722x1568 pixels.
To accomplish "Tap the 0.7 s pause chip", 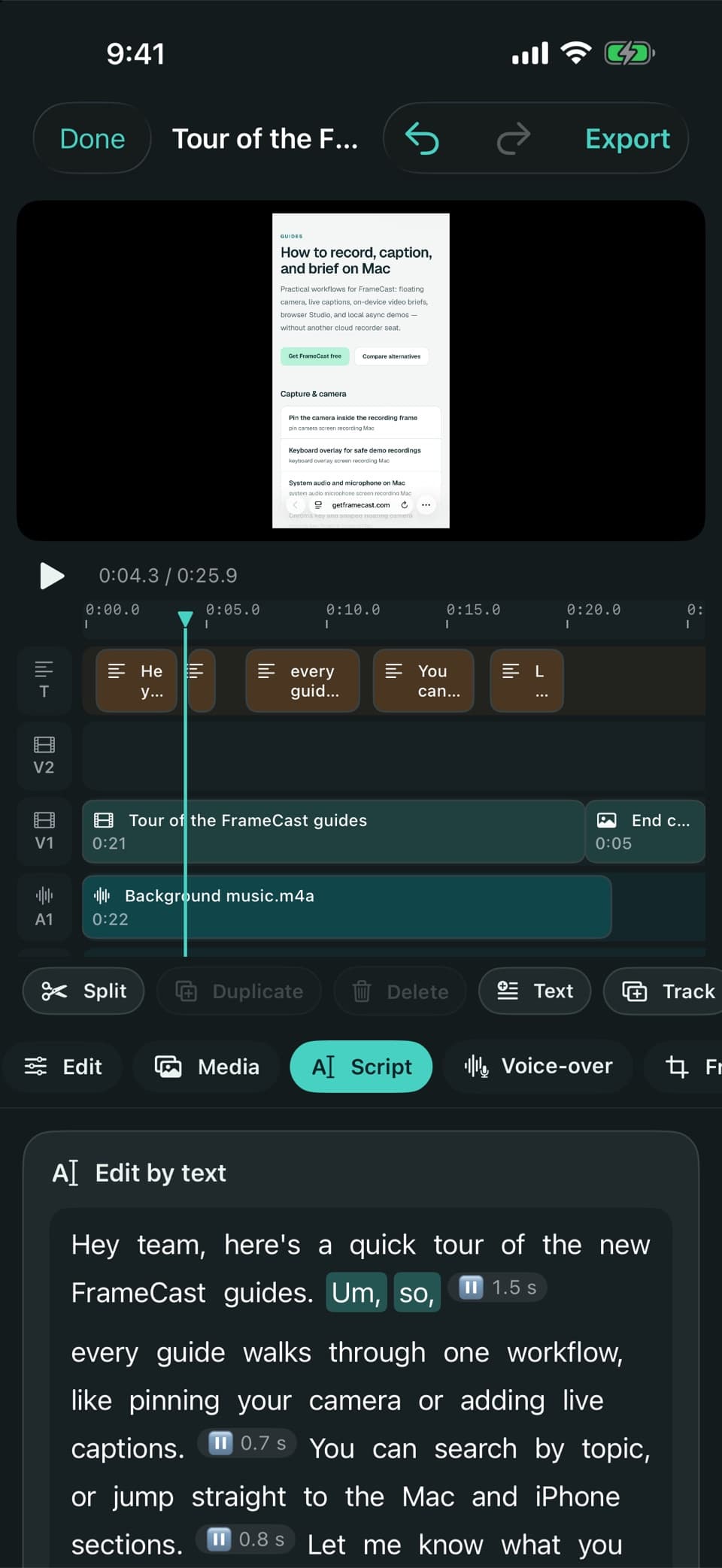I will [x=247, y=1443].
